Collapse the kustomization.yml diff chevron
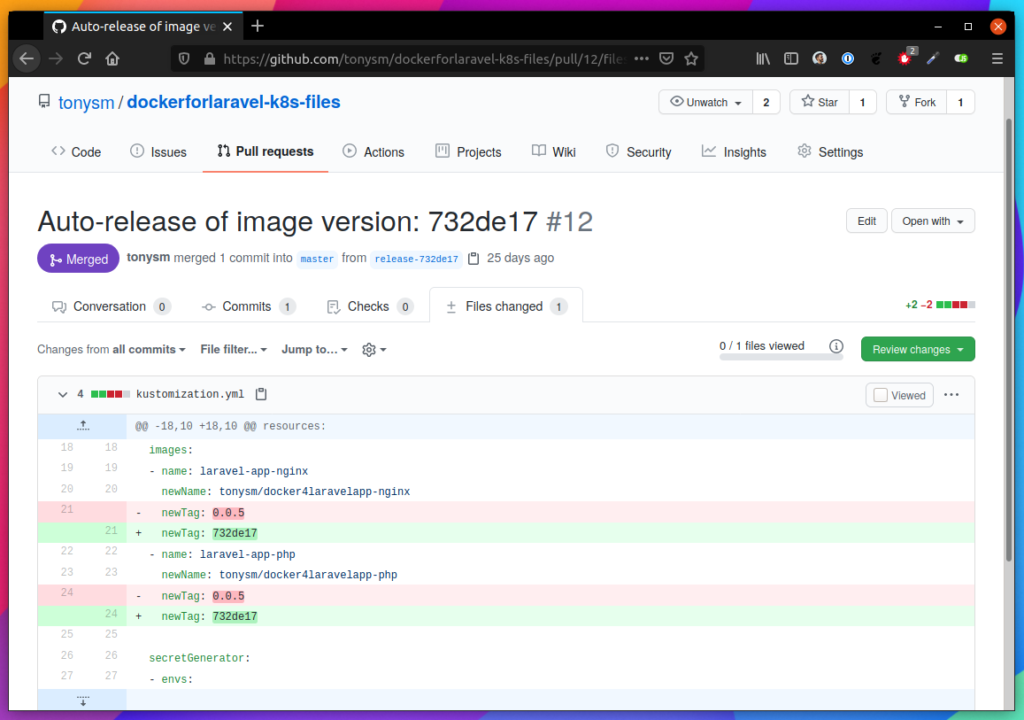Image resolution: width=1024 pixels, height=720 pixels. (x=62, y=395)
